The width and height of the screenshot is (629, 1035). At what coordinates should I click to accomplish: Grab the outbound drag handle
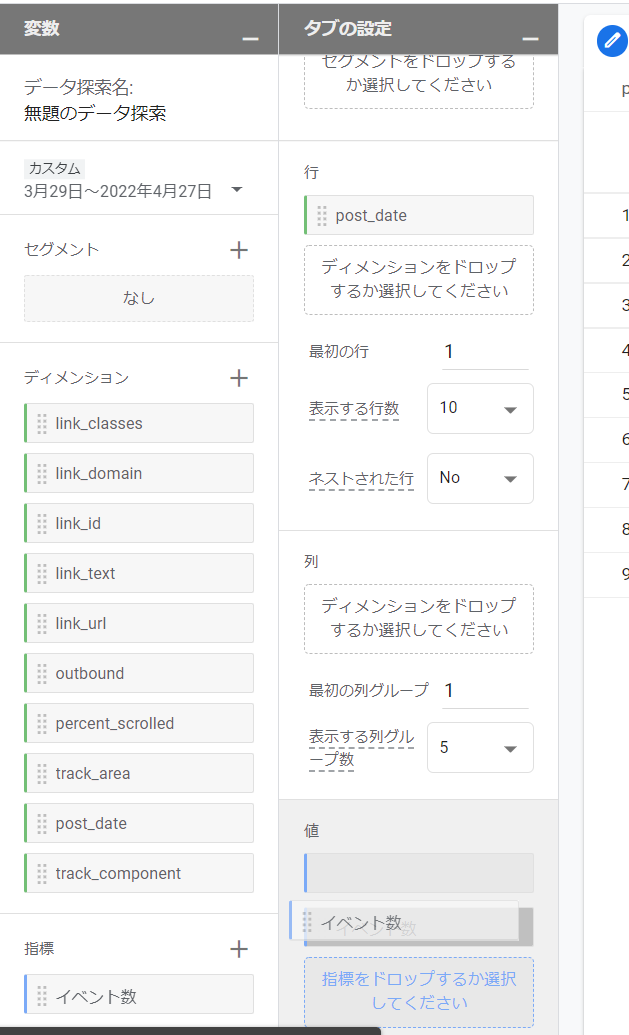pyautogui.click(x=42, y=674)
